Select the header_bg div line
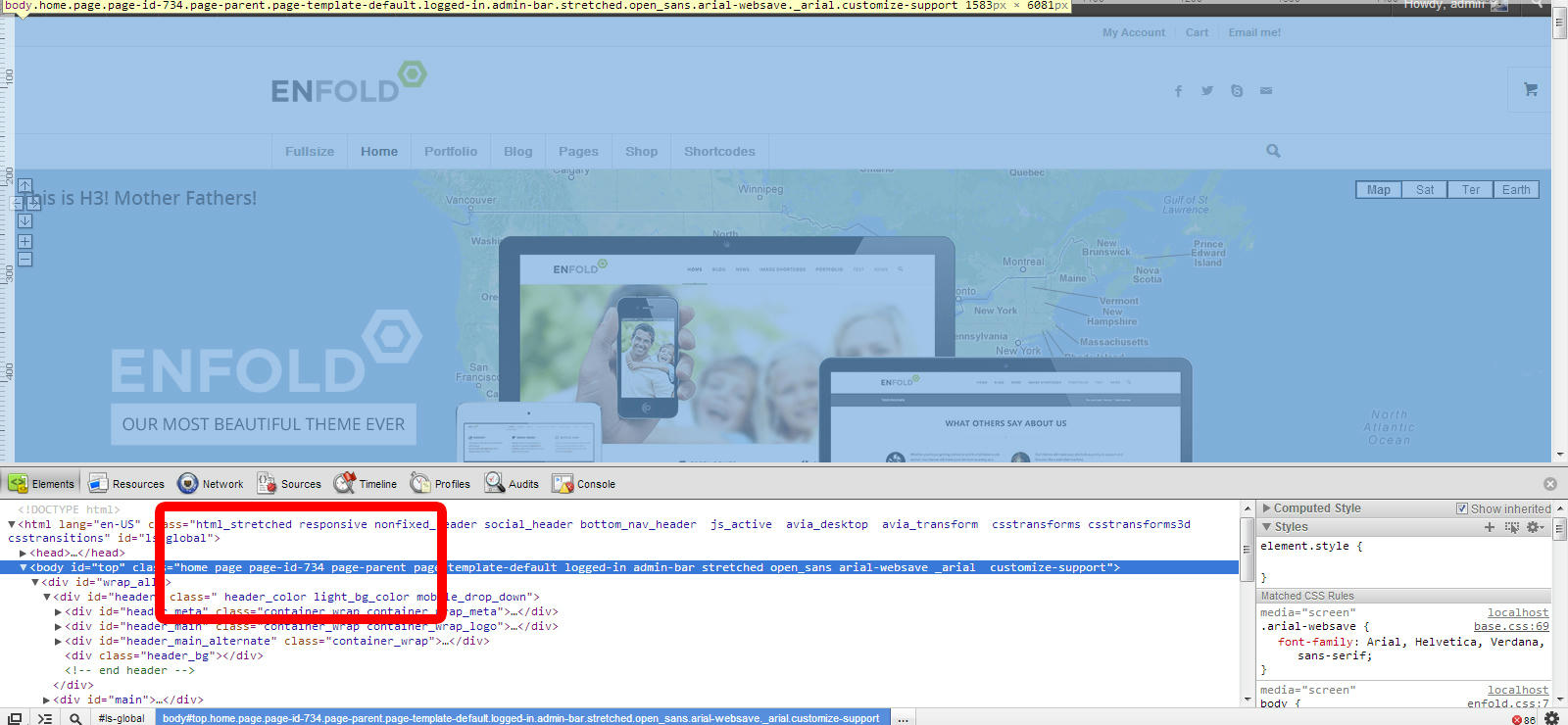The height and width of the screenshot is (725, 1568). click(x=164, y=655)
